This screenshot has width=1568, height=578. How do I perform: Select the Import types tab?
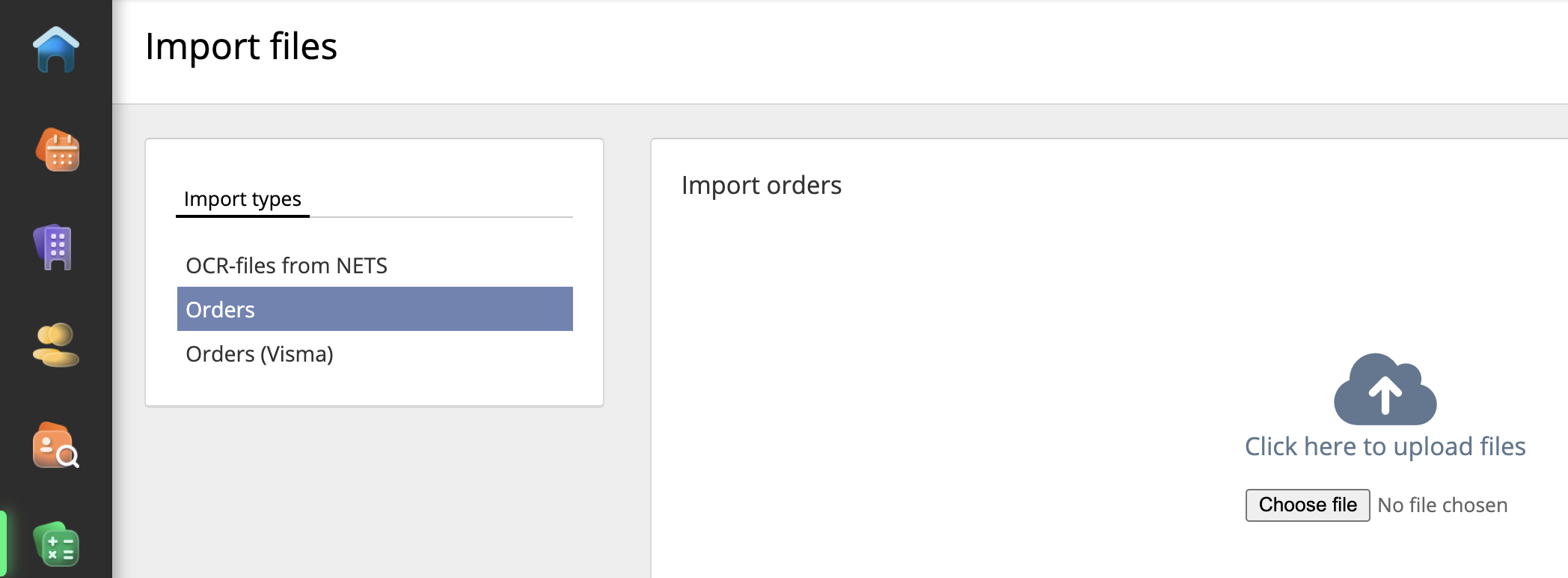(x=242, y=199)
